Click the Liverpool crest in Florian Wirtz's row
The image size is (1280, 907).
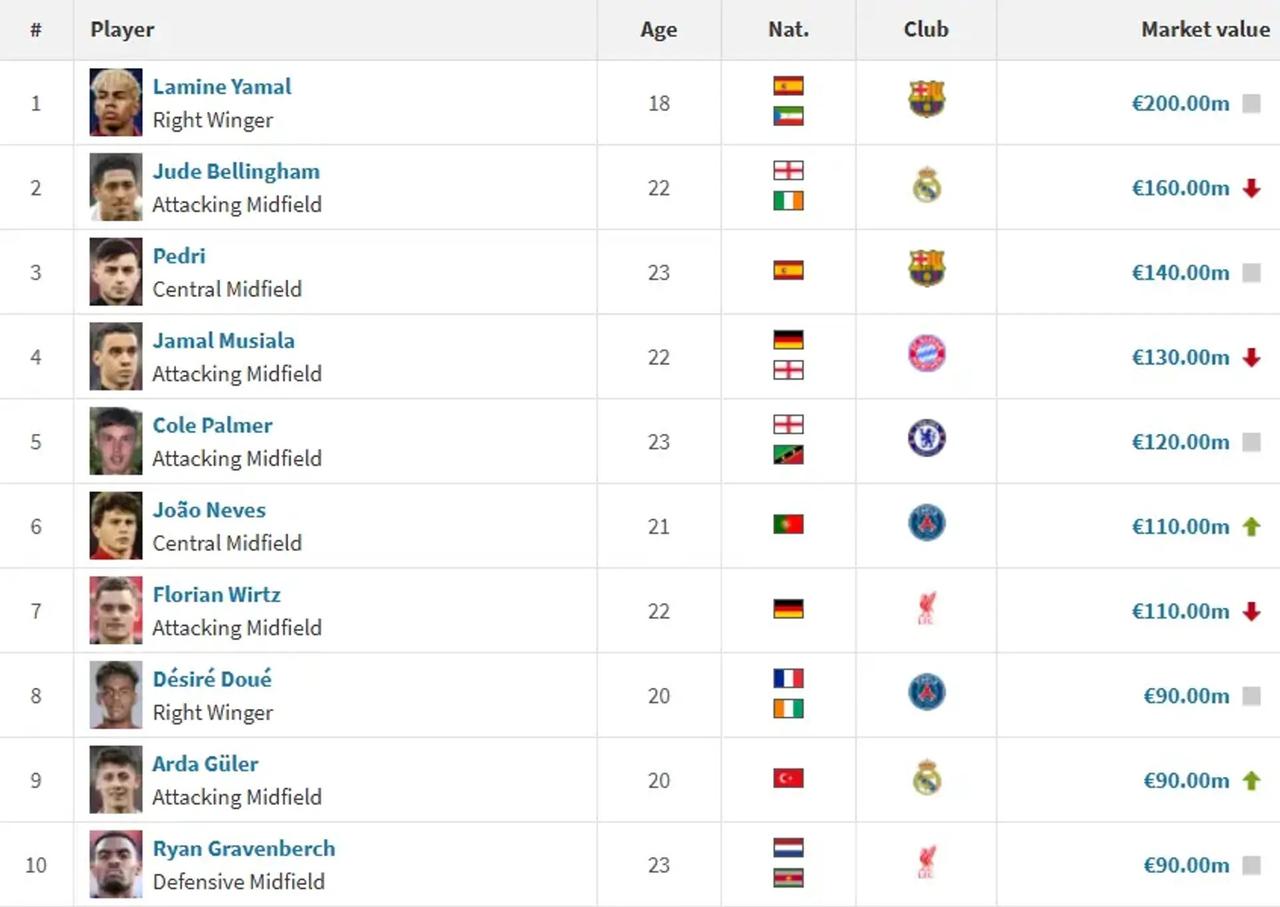pos(926,609)
